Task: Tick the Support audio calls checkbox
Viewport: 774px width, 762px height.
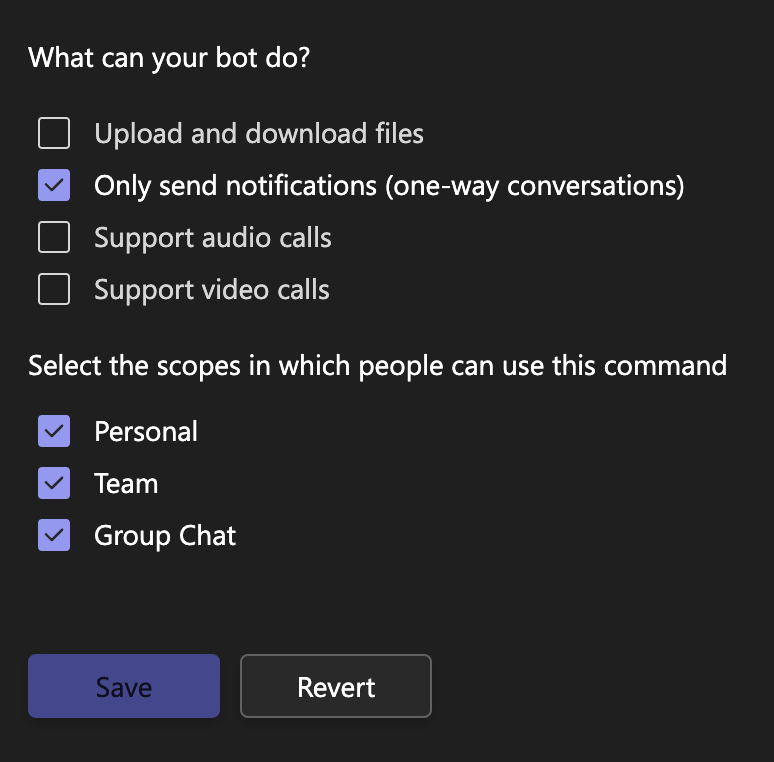Action: (54, 237)
